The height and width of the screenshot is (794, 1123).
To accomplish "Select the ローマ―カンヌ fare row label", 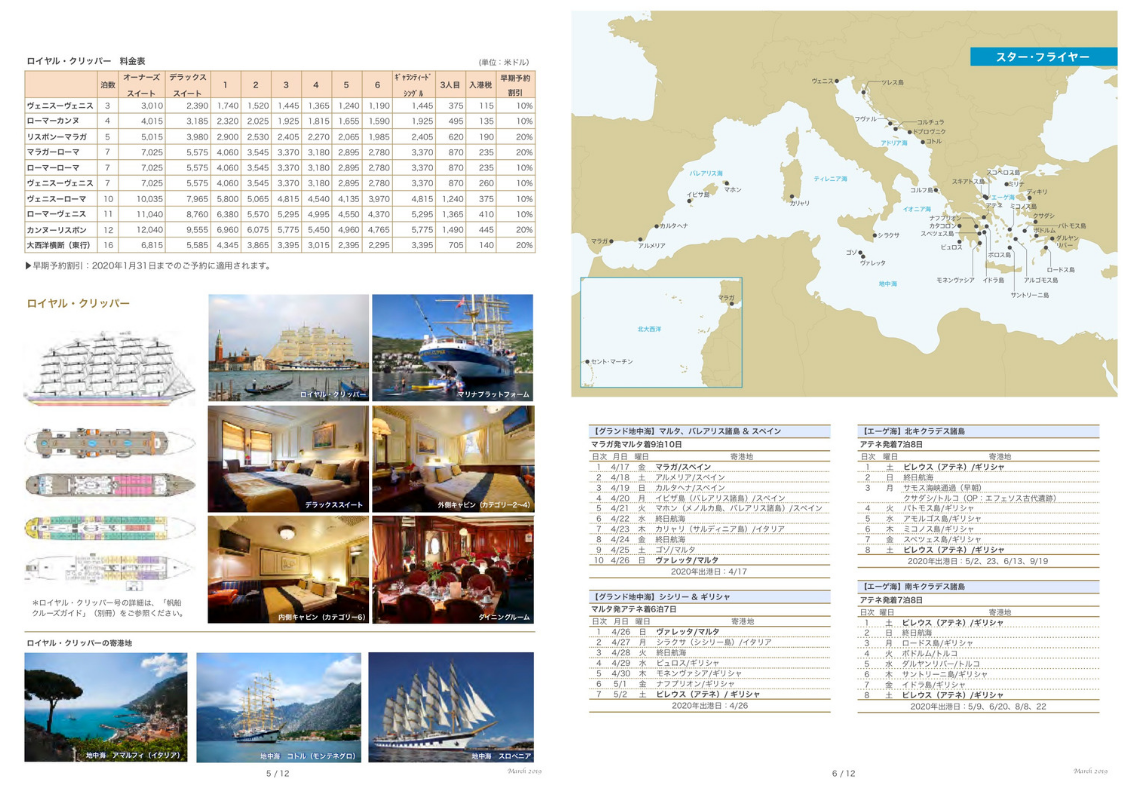I will point(53,121).
